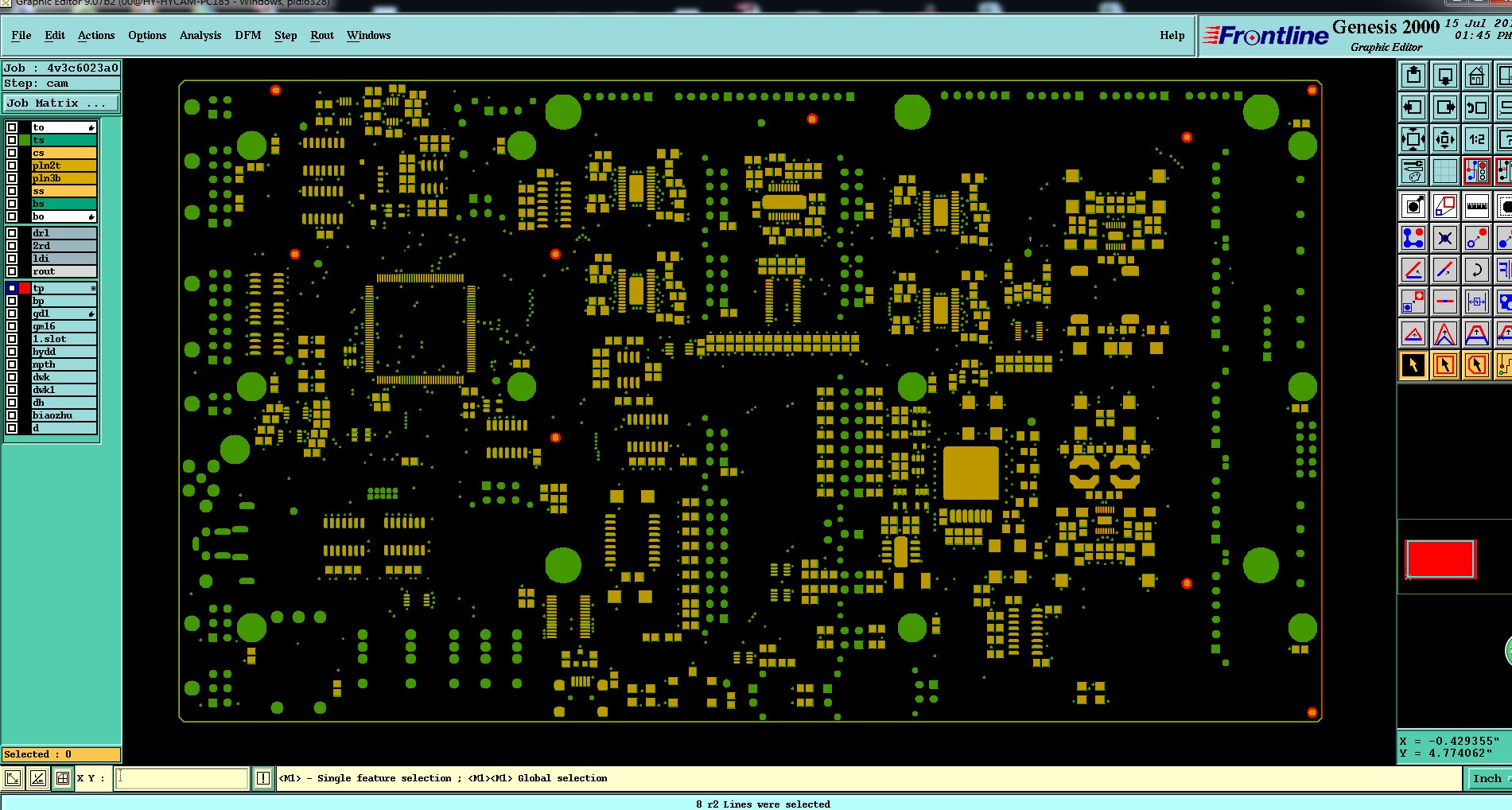Image resolution: width=1512 pixels, height=810 pixels.
Task: Toggle the checkbox for layer biaozhu
Action: point(12,415)
